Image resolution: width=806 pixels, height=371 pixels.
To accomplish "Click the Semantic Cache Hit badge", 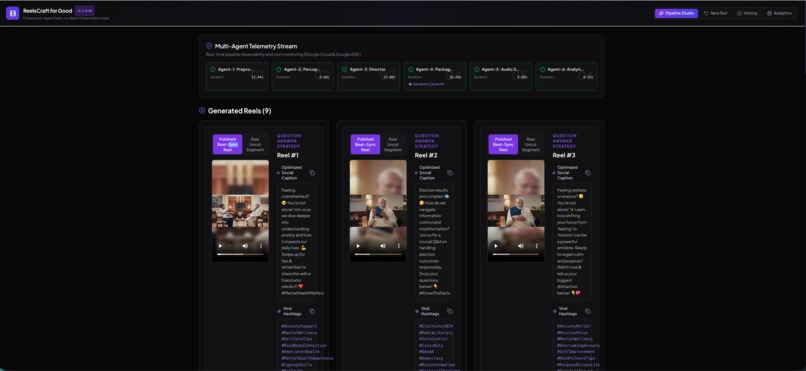I will [x=426, y=84].
